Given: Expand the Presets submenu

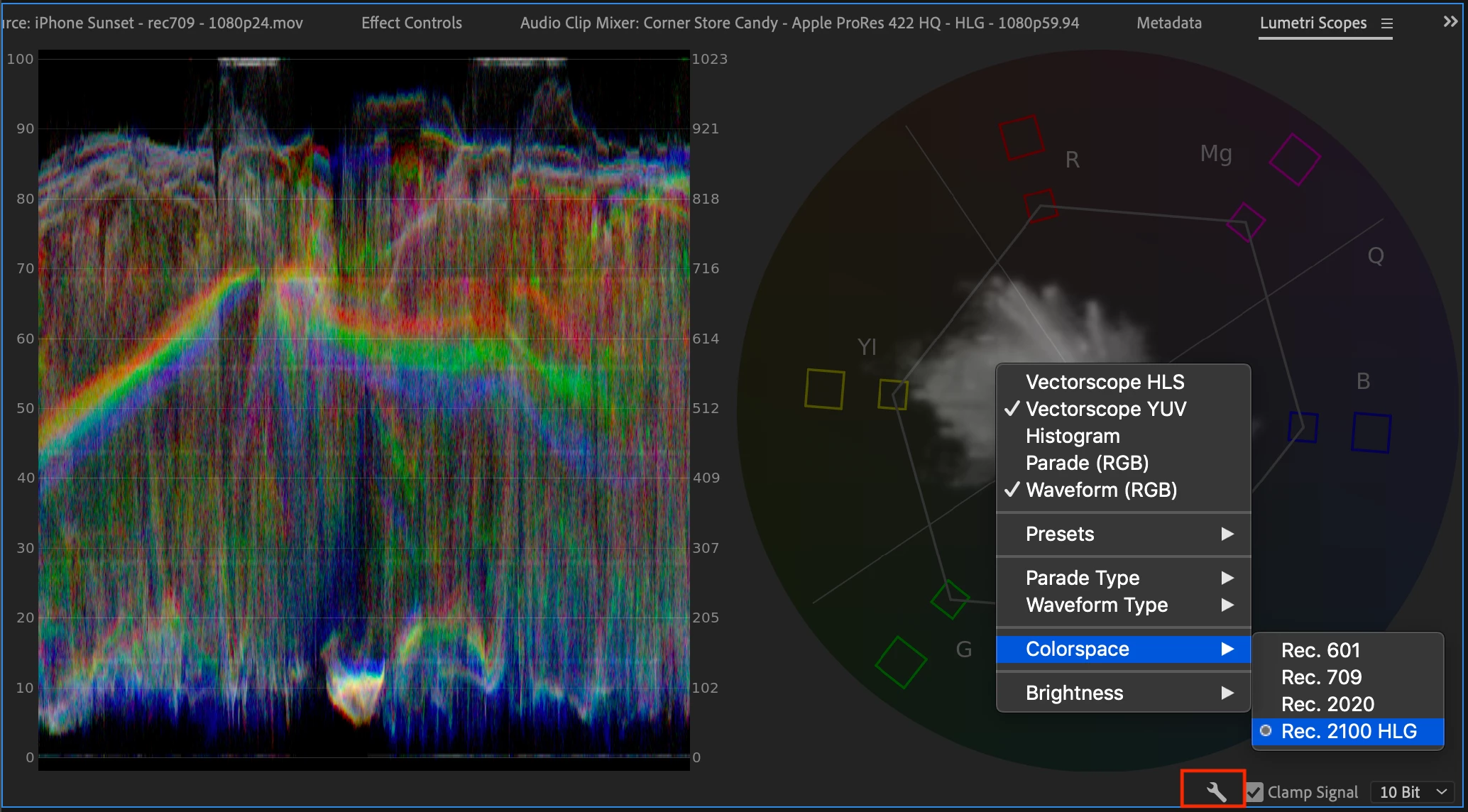Looking at the screenshot, I should pos(1123,534).
